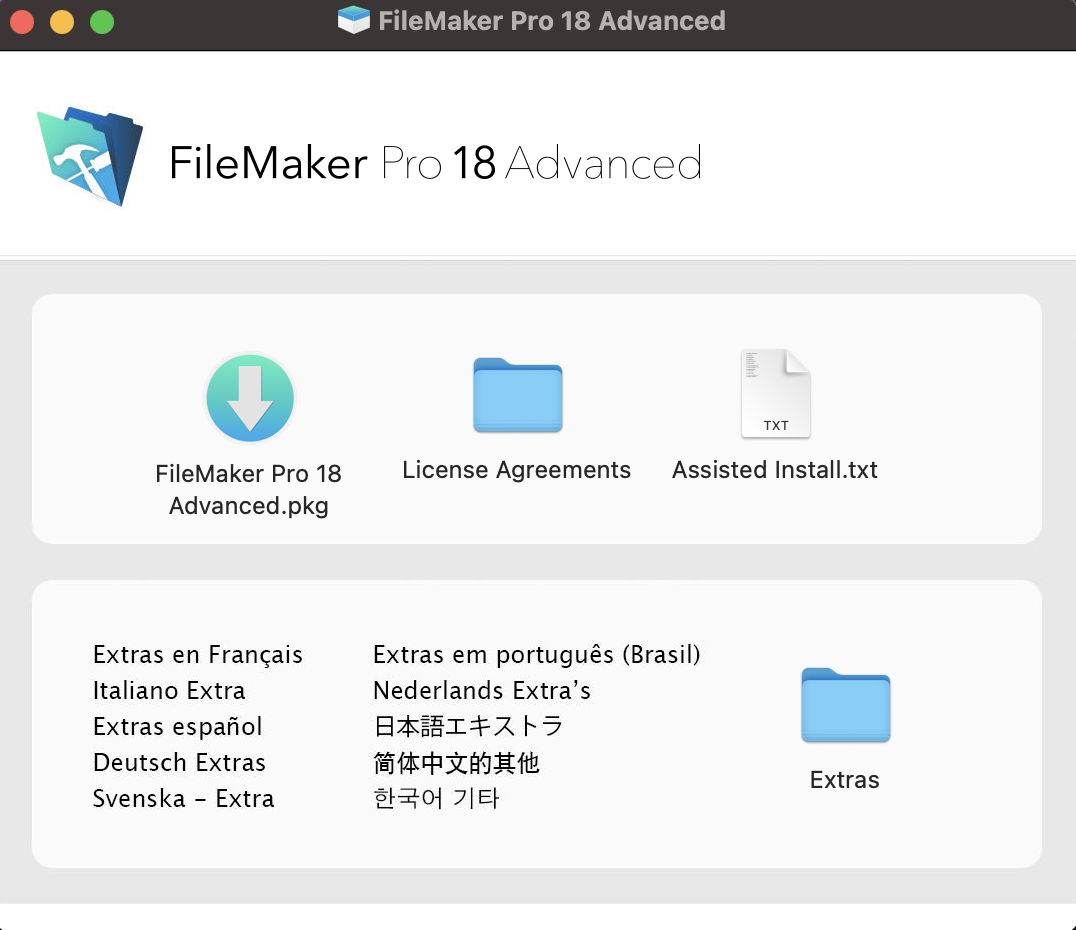
Task: Click Extras em português (Brasil) text
Action: click(537, 655)
